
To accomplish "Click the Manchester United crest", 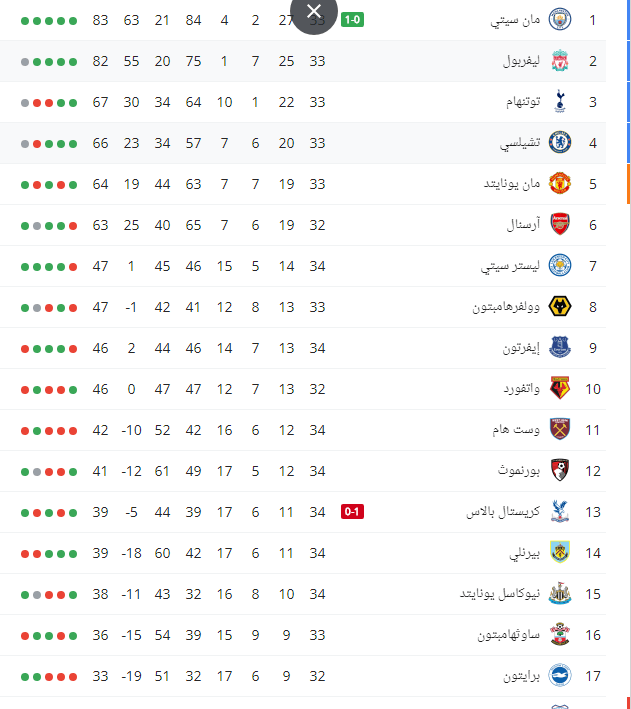I will coord(560,184).
